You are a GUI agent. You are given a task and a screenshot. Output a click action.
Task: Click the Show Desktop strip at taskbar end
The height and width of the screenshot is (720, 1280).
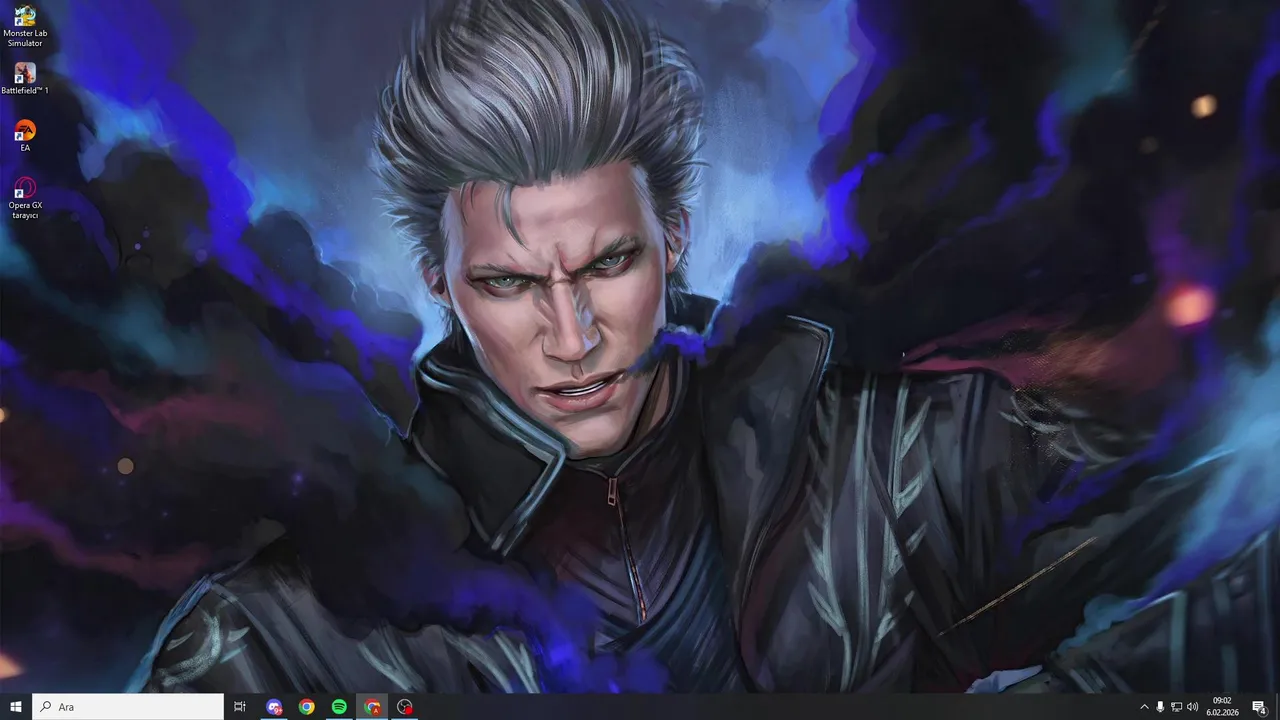click(x=1277, y=707)
